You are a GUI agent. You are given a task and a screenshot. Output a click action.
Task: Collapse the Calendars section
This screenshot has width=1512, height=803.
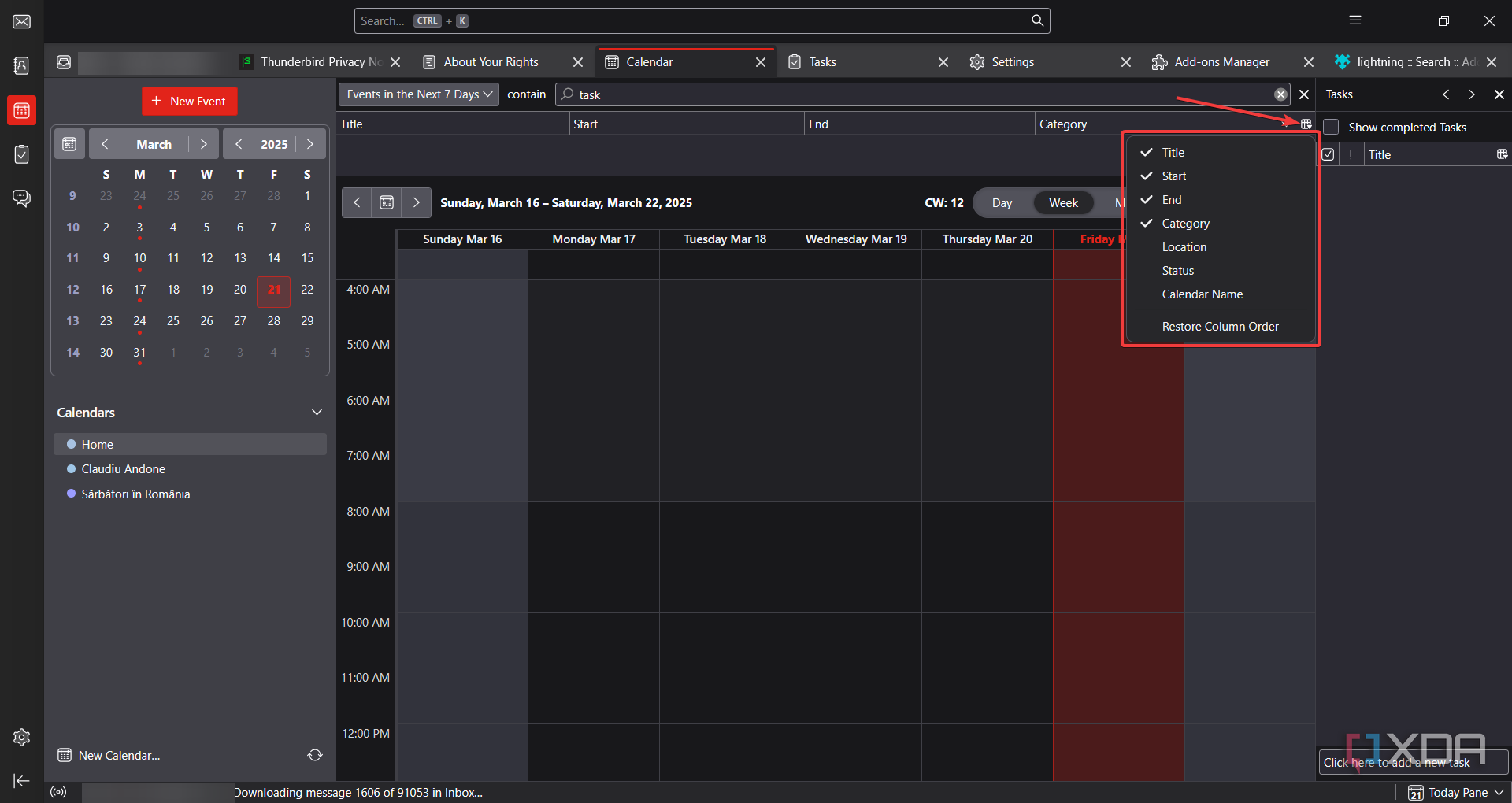tap(317, 413)
